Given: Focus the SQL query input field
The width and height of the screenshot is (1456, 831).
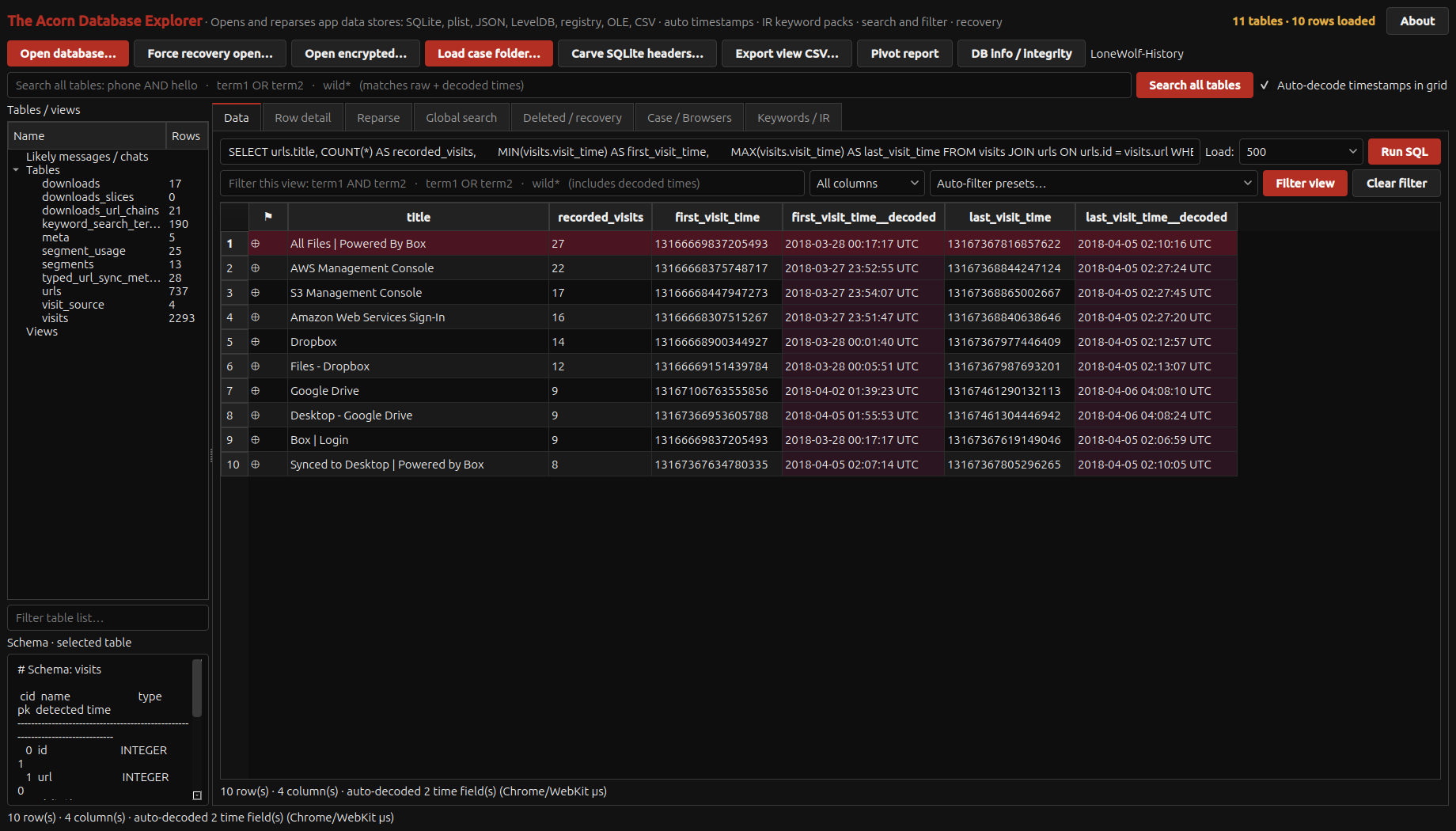Looking at the screenshot, I should coord(710,152).
